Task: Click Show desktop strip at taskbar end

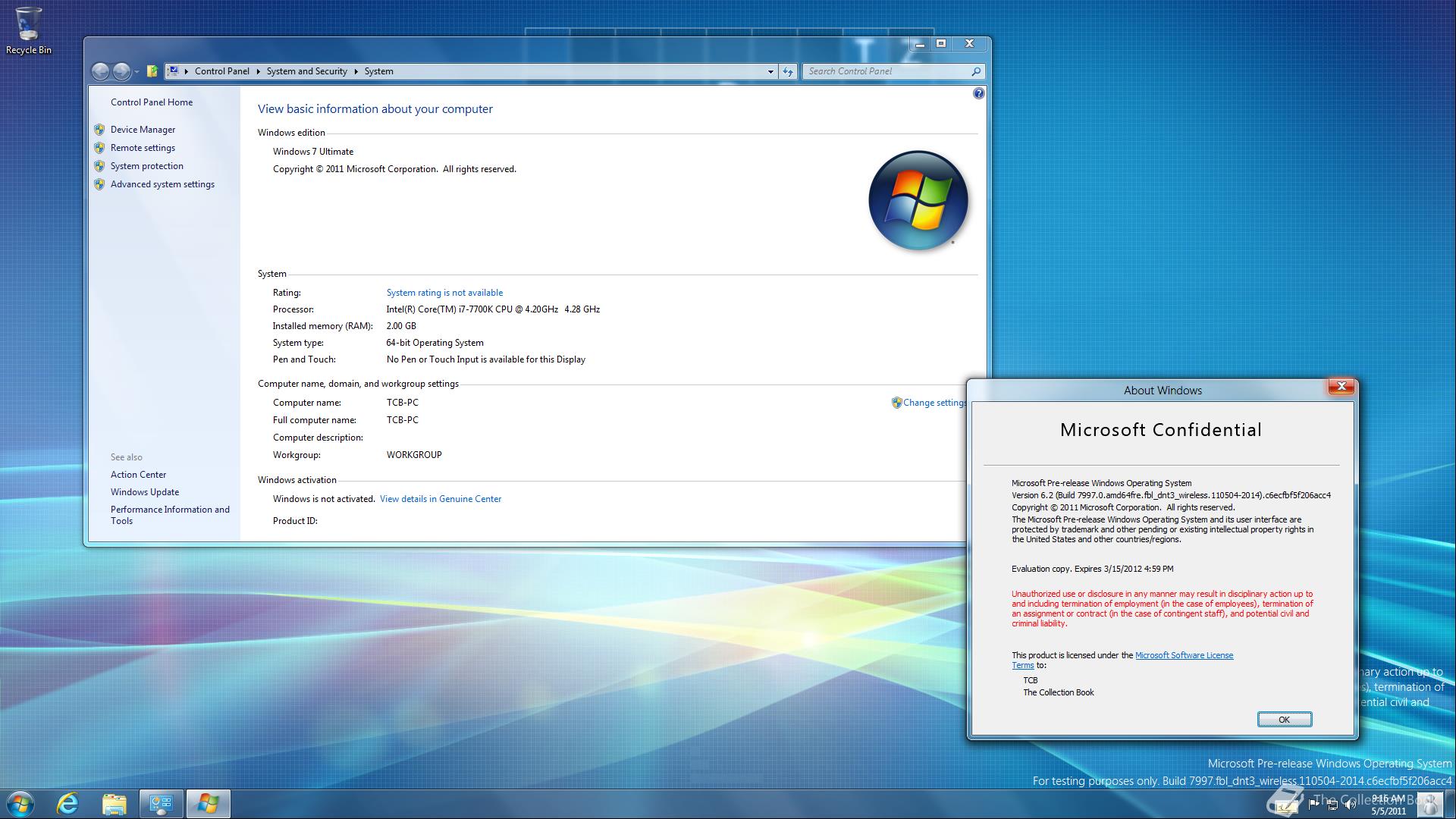Action: point(1450,804)
